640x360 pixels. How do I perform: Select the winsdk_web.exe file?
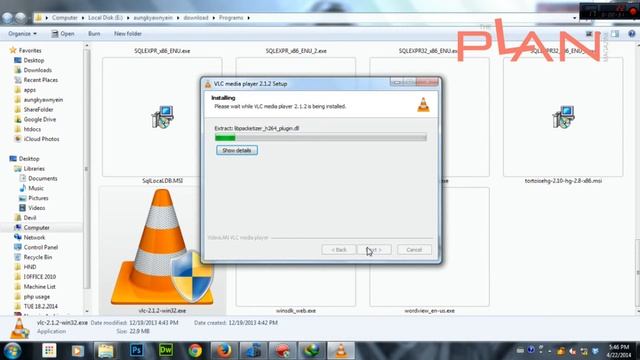[296, 311]
